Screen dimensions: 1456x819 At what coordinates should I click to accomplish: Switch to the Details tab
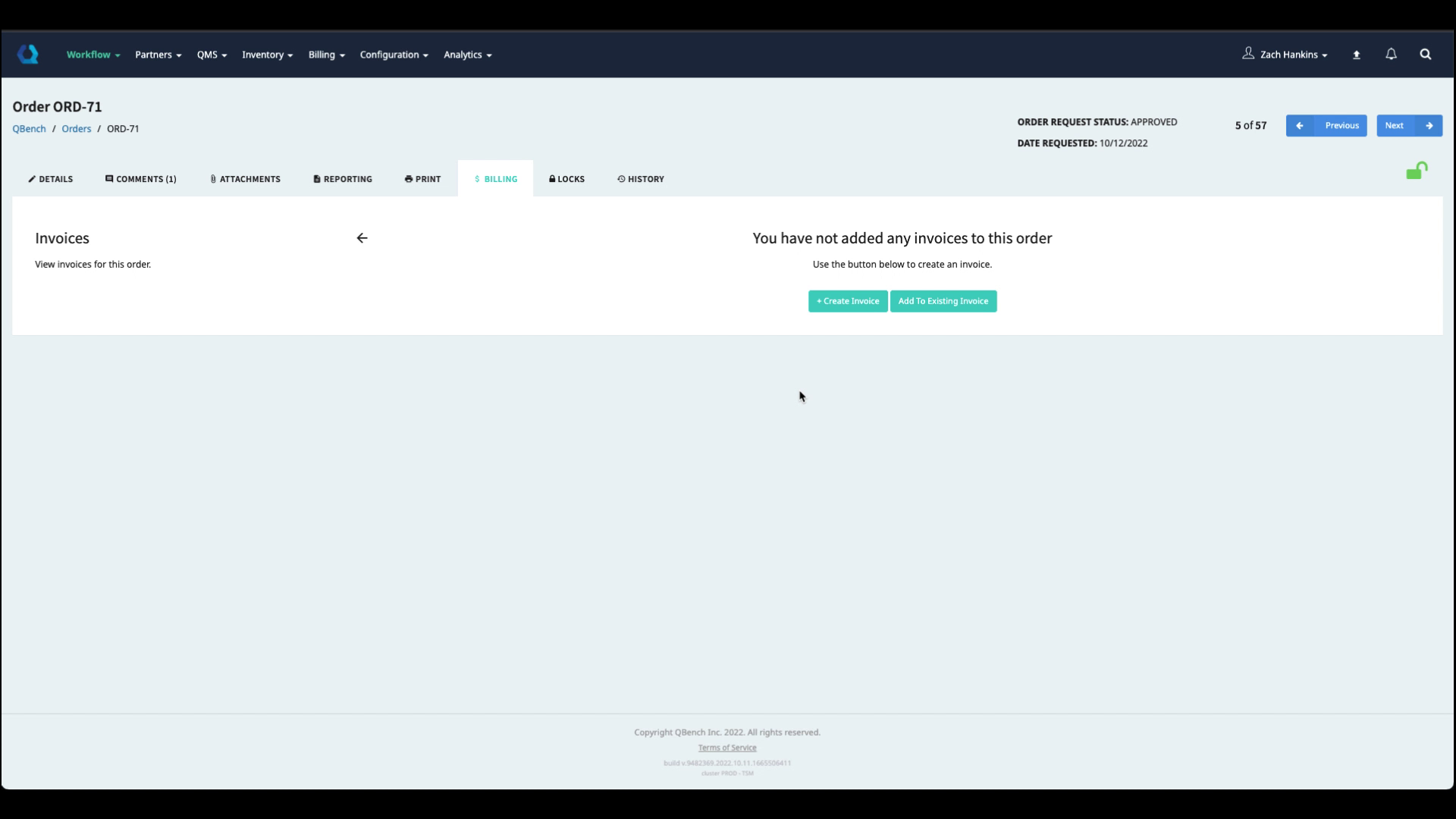(51, 179)
